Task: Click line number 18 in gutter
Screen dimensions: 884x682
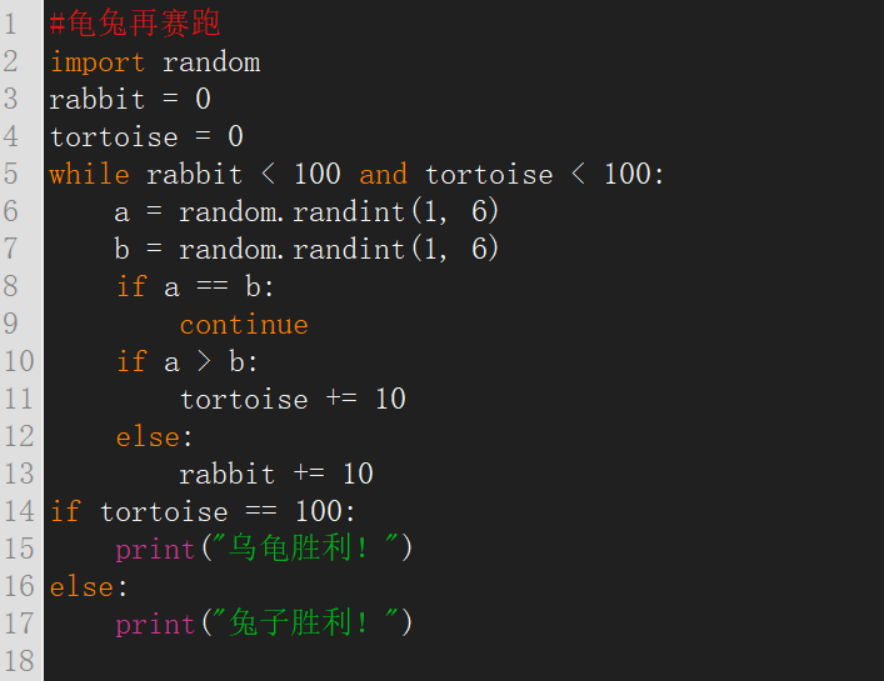Action: click(20, 661)
